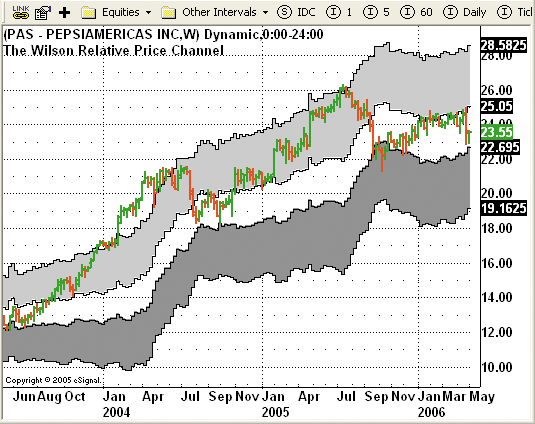This screenshot has height=424, width=535.
Task: Open the chart properties clipboard icon
Action: 43,13
